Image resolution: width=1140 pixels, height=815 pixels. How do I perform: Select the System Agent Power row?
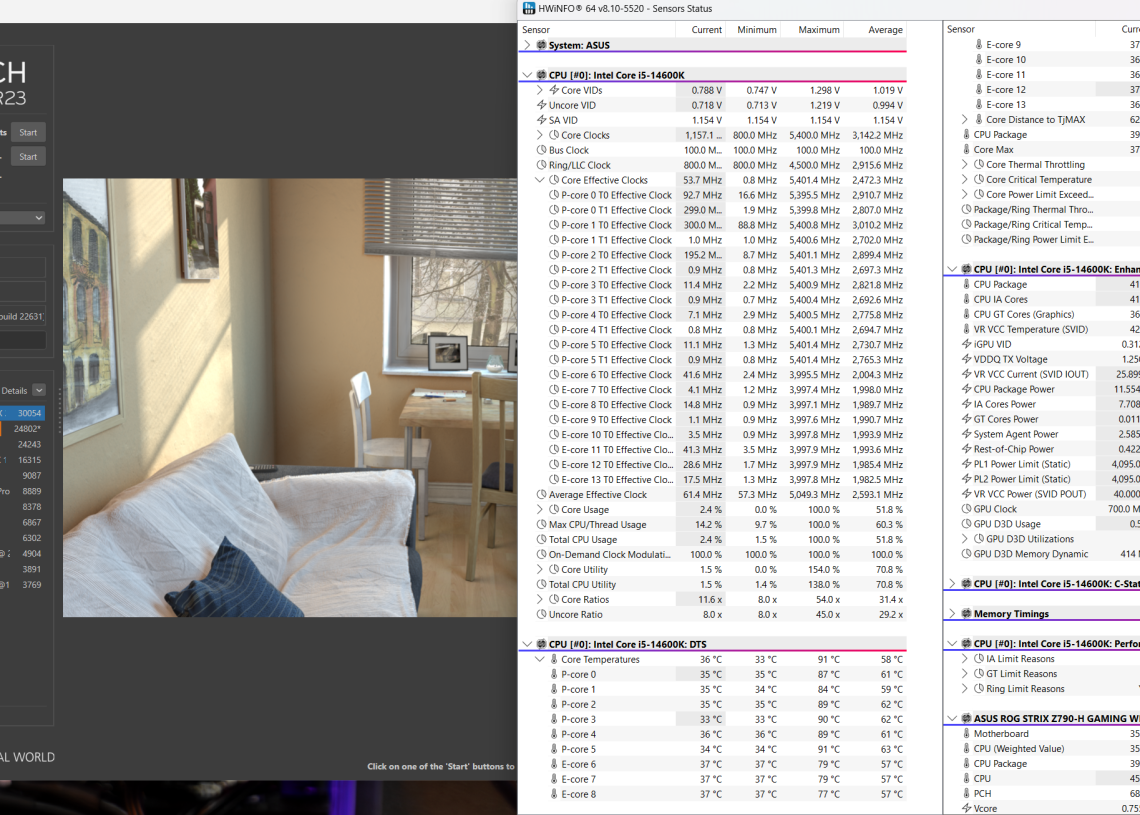[1042, 434]
